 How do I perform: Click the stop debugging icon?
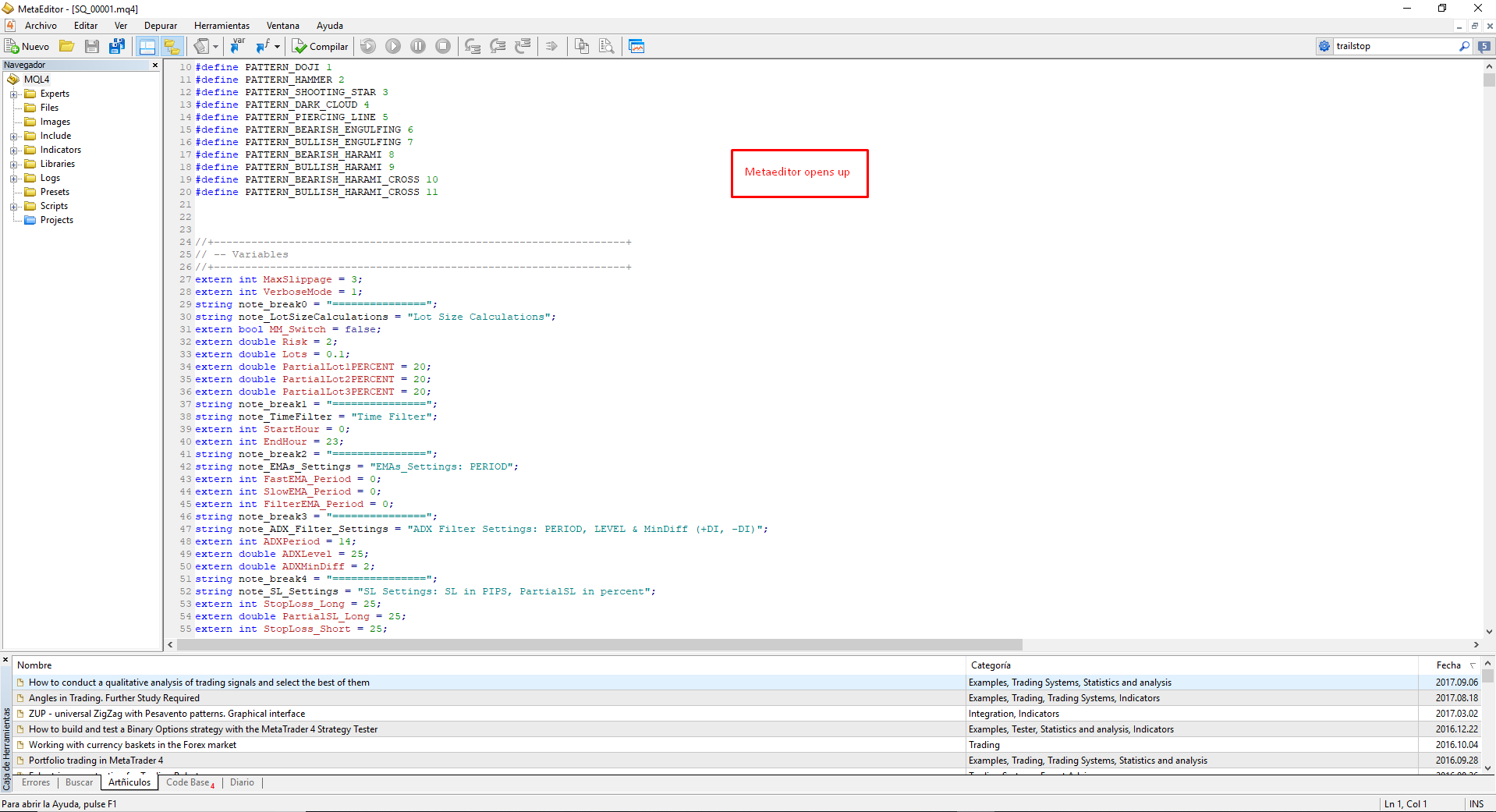click(x=443, y=46)
